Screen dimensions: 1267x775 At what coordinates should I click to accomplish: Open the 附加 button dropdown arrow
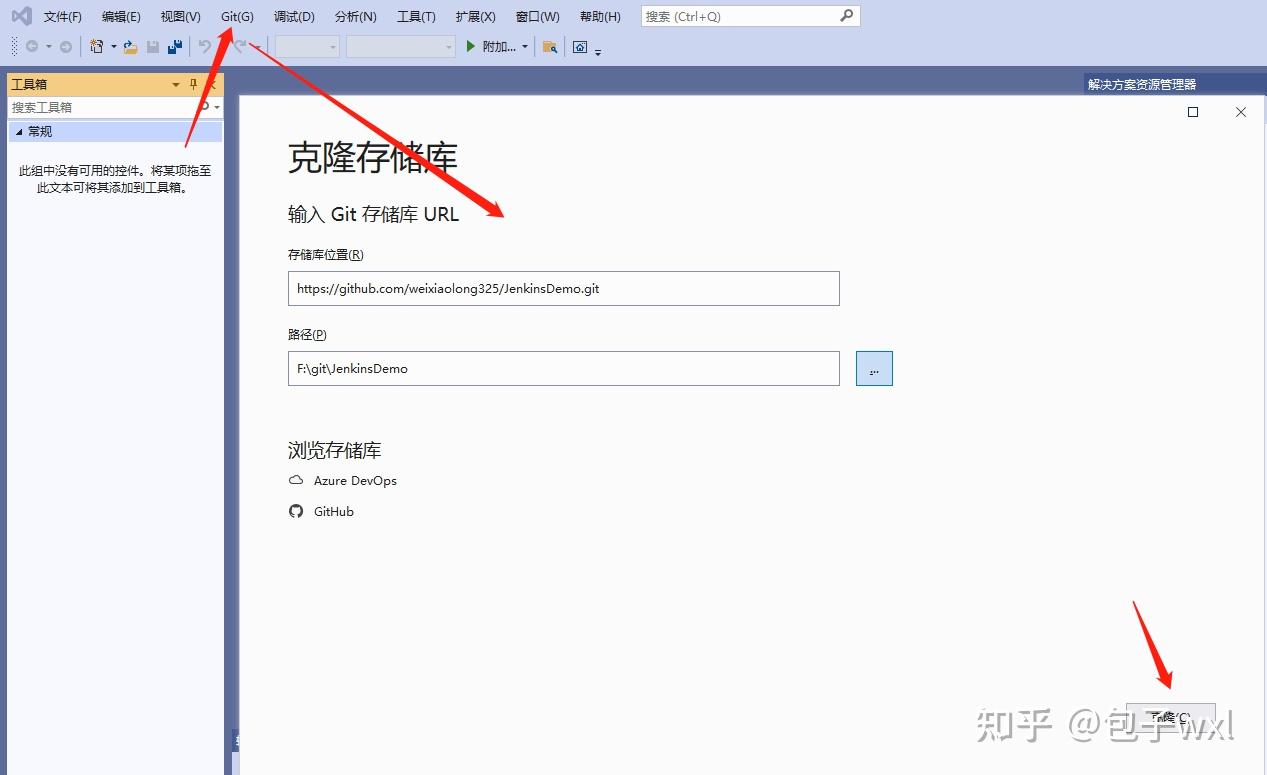pyautogui.click(x=525, y=45)
